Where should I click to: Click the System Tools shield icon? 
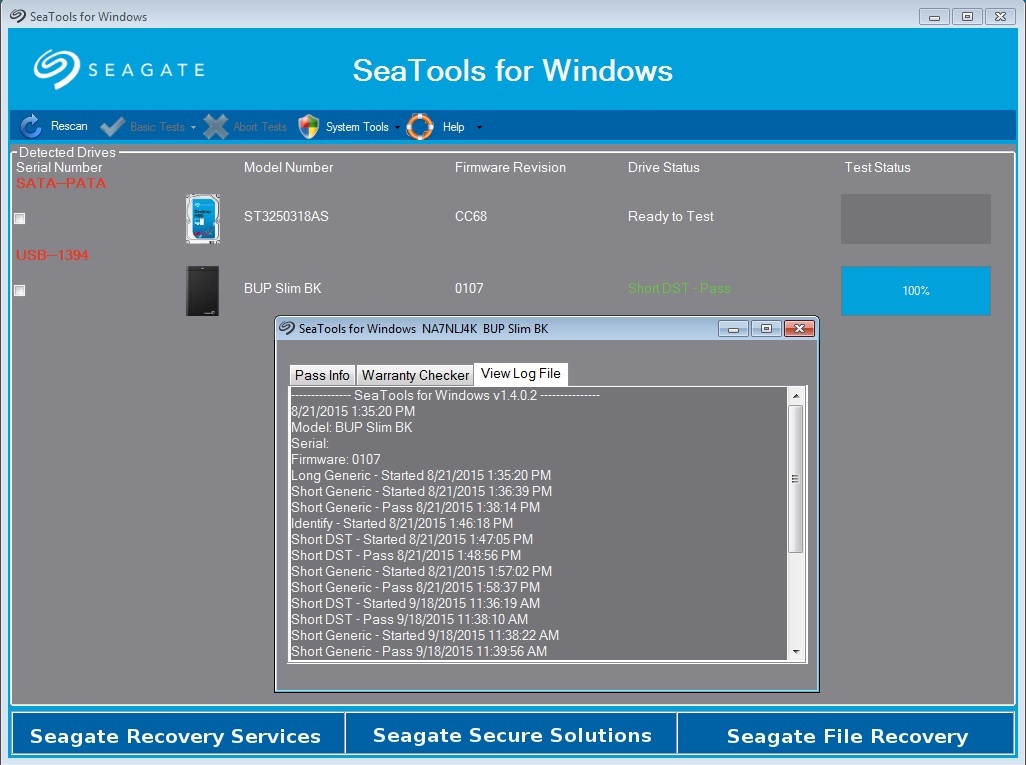pyautogui.click(x=308, y=126)
